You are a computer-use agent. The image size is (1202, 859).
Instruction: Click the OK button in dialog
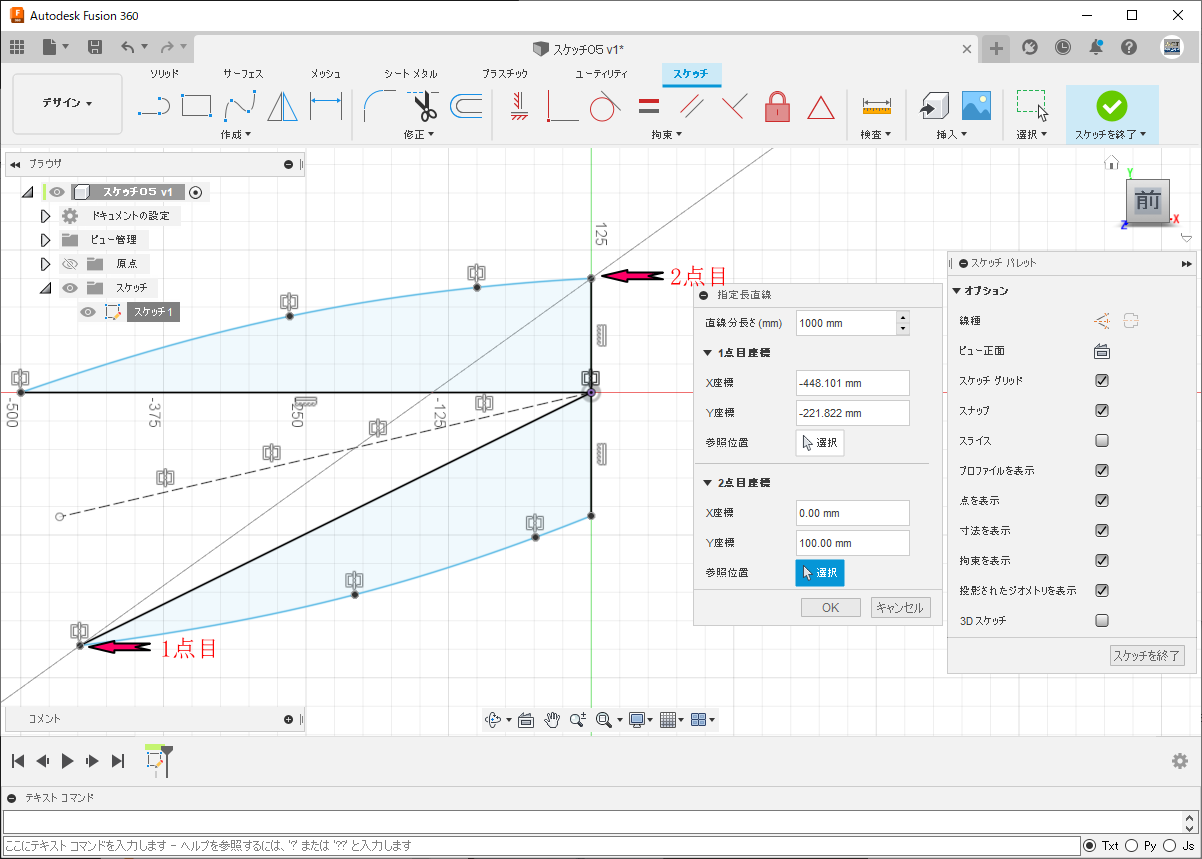831,607
